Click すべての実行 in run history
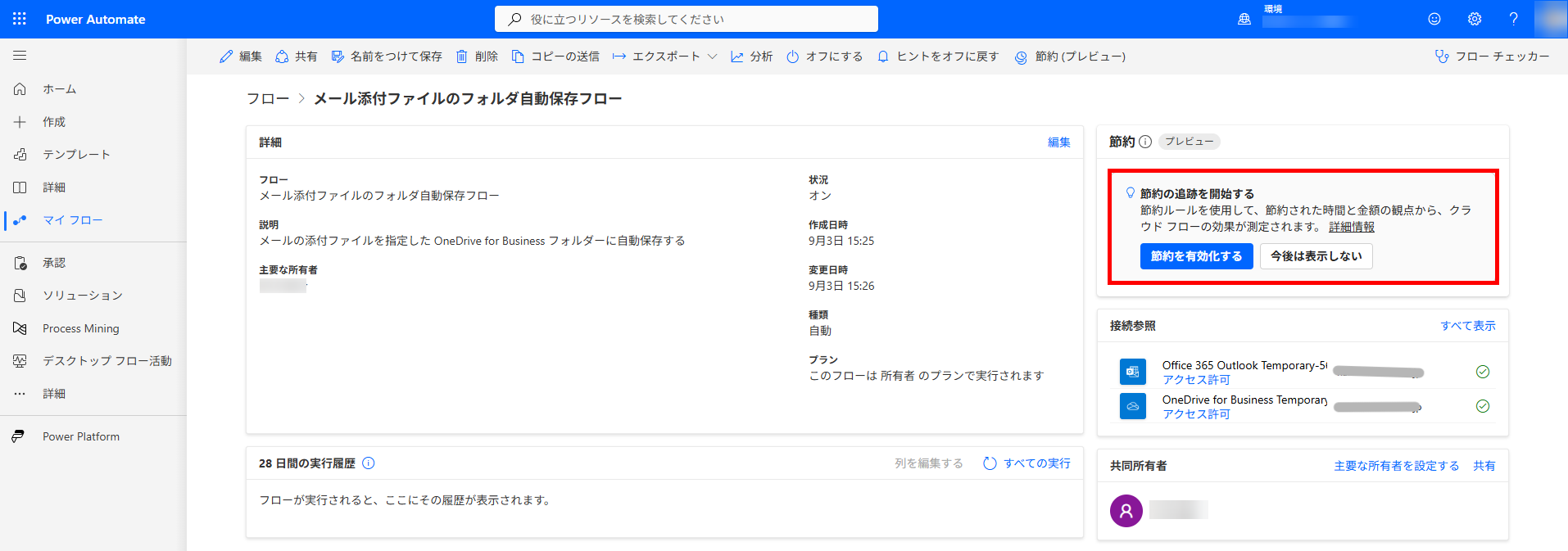The image size is (1568, 551). point(1026,463)
